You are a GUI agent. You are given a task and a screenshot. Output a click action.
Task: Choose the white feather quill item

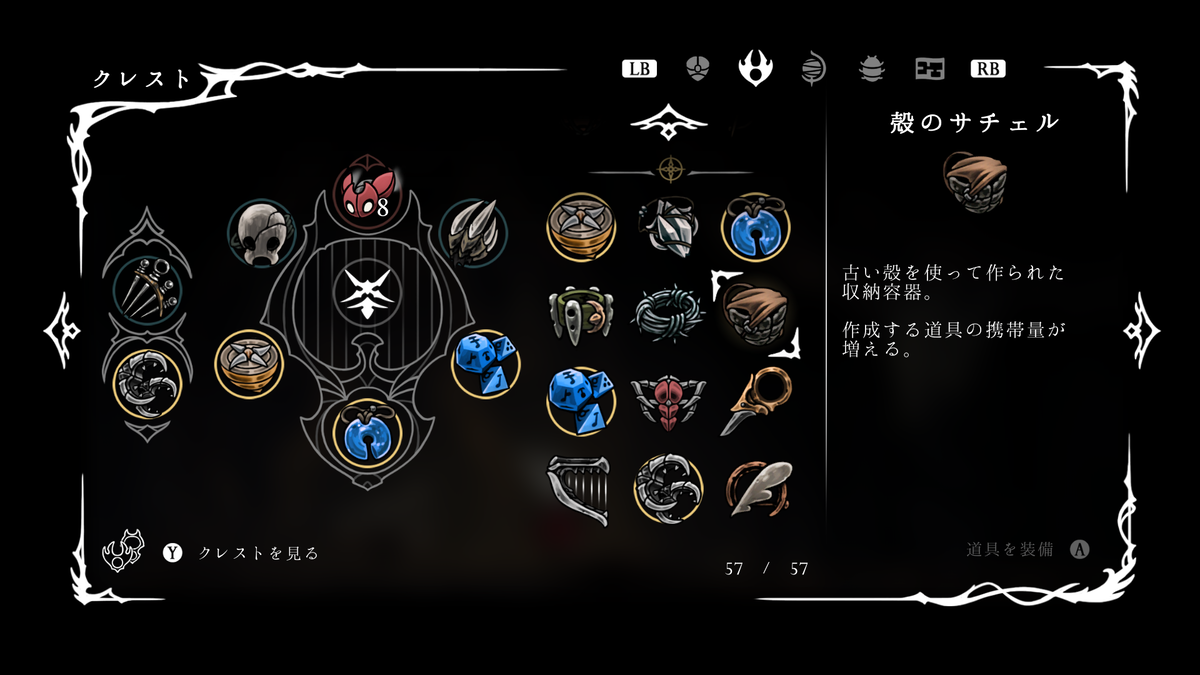pos(757,488)
